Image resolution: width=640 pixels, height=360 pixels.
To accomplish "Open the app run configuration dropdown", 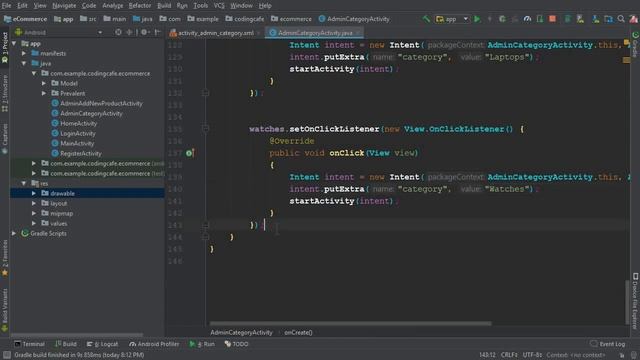I will (x=452, y=19).
